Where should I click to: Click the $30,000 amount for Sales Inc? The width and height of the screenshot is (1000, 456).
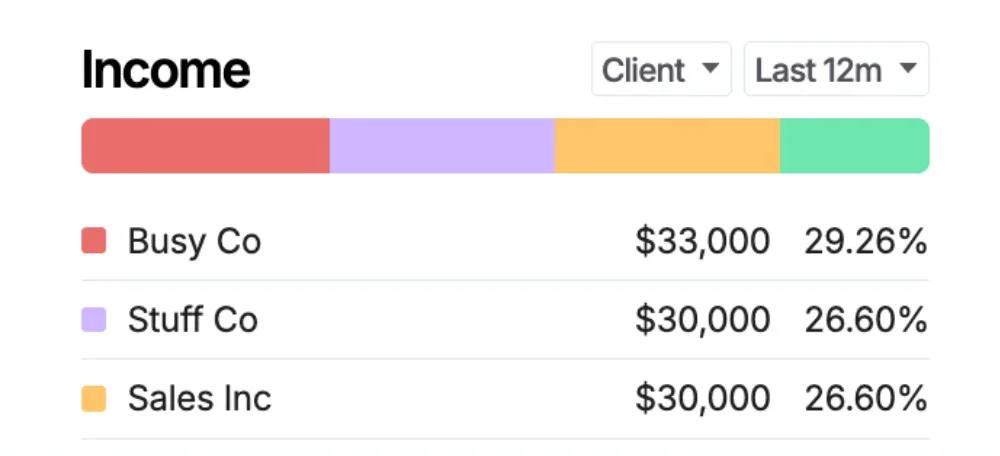[x=702, y=399]
